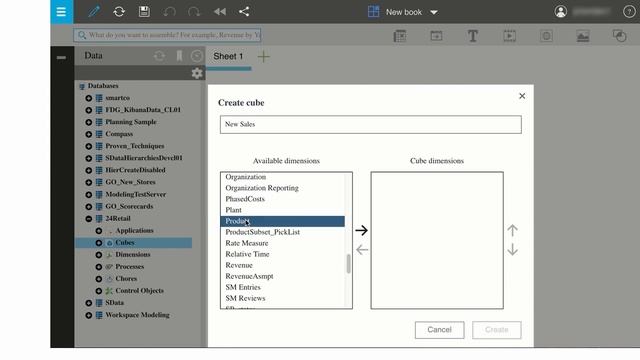Select the Dimensions tree item

pos(133,254)
